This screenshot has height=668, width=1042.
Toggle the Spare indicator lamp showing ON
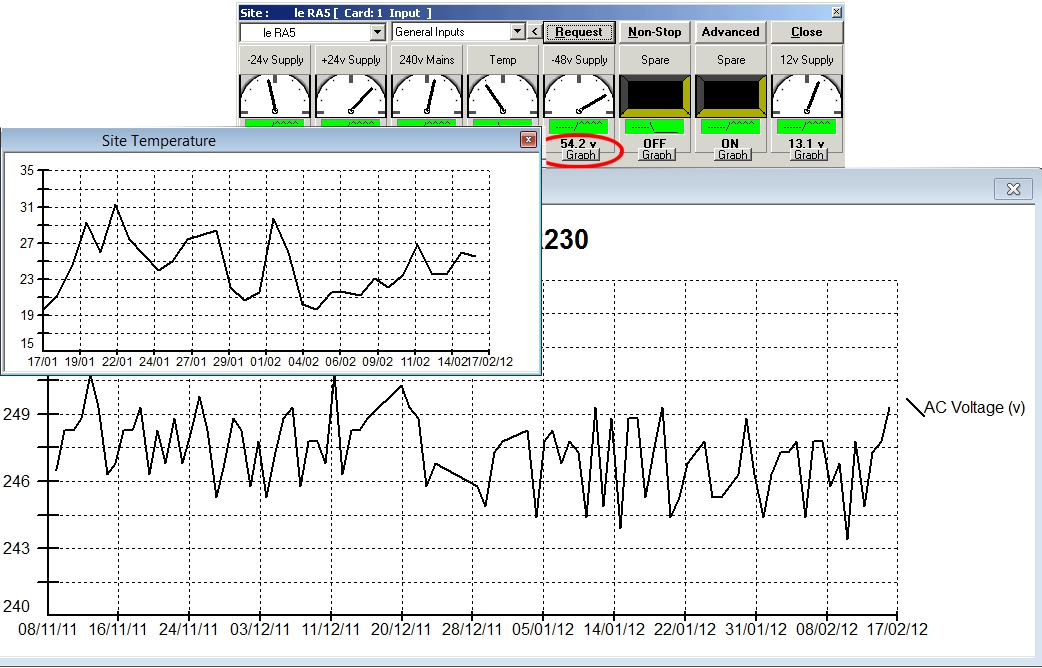(731, 96)
